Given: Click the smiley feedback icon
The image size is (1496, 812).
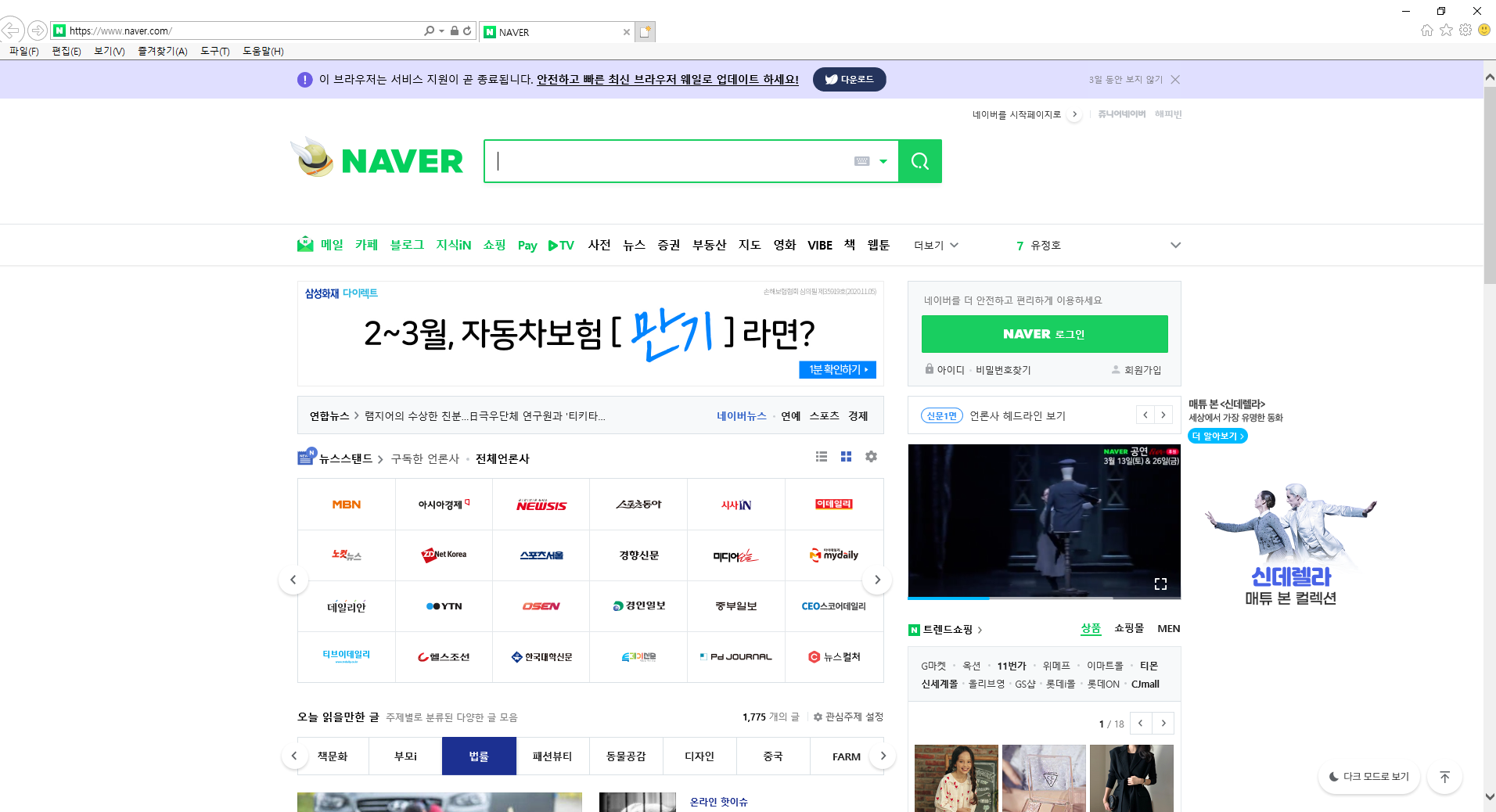Looking at the screenshot, I should pos(1483,30).
